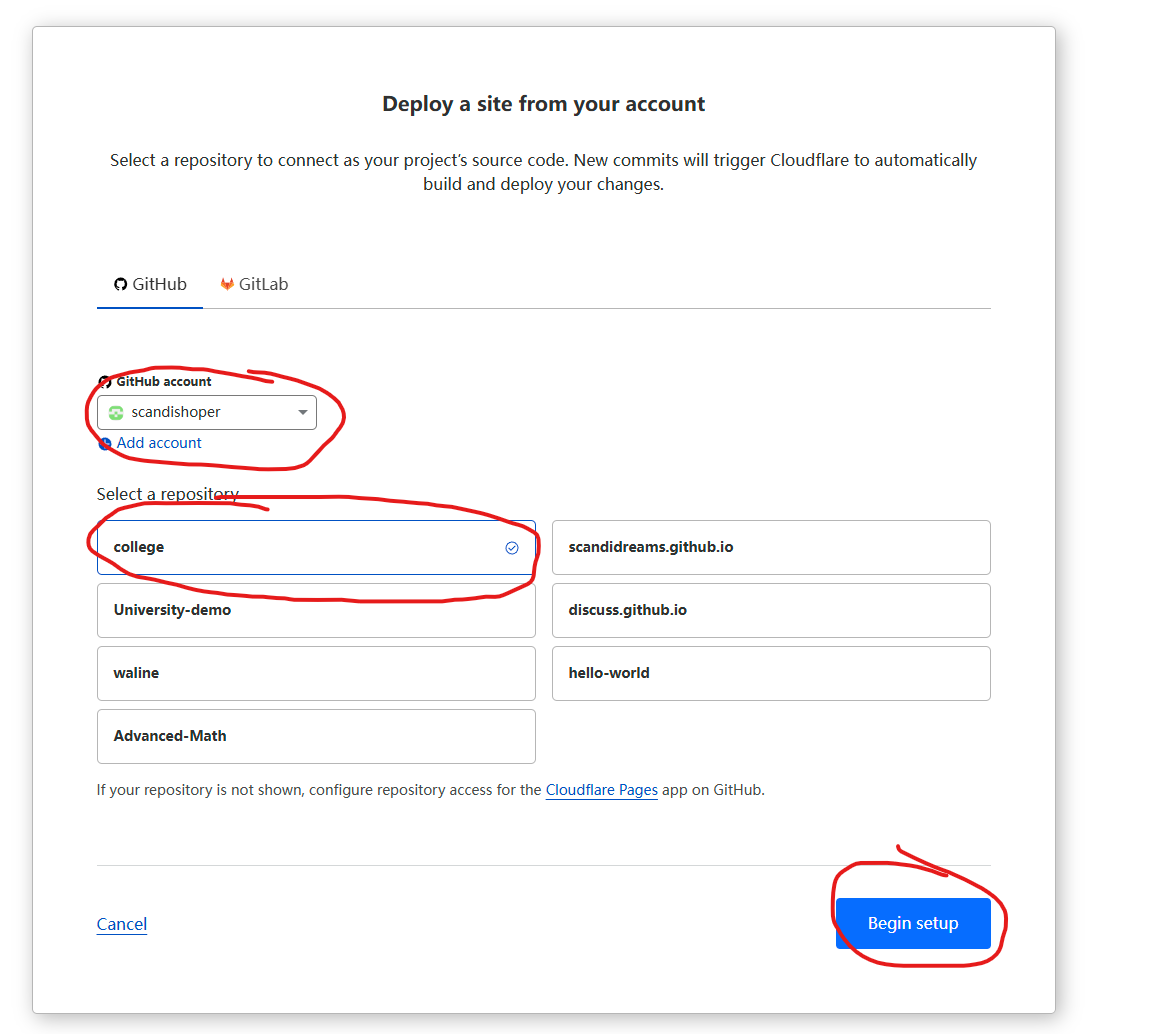Viewport: 1159px width, 1034px height.
Task: Choose the scandidreams.github.io repository
Action: (x=770, y=548)
